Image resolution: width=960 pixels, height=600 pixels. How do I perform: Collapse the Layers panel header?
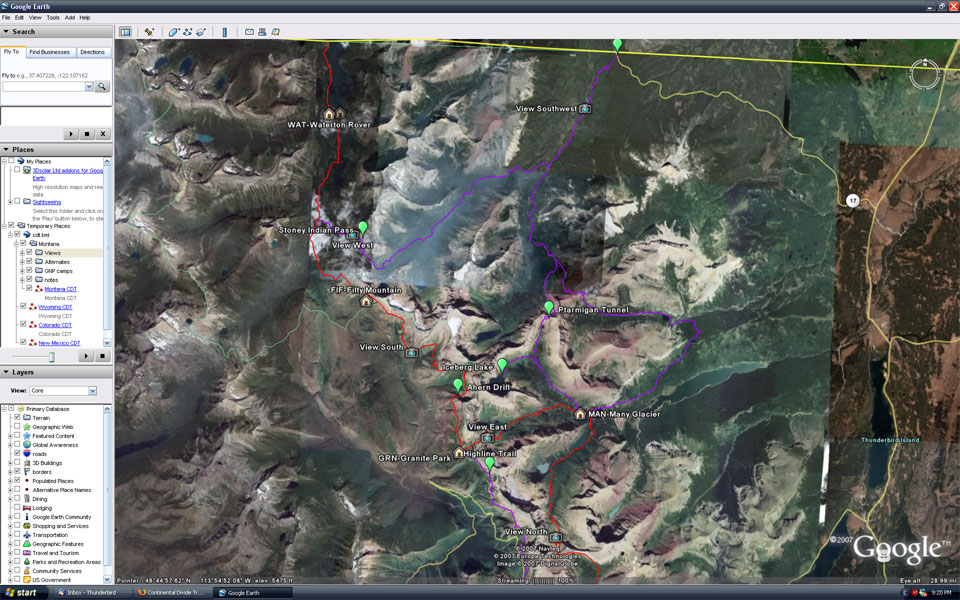point(56,372)
